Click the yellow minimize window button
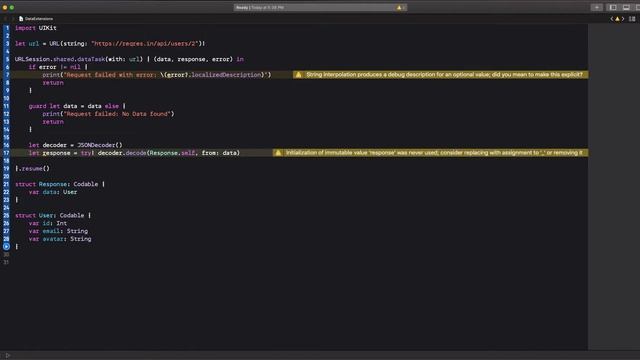The width and height of the screenshot is (640, 360). 5,7
